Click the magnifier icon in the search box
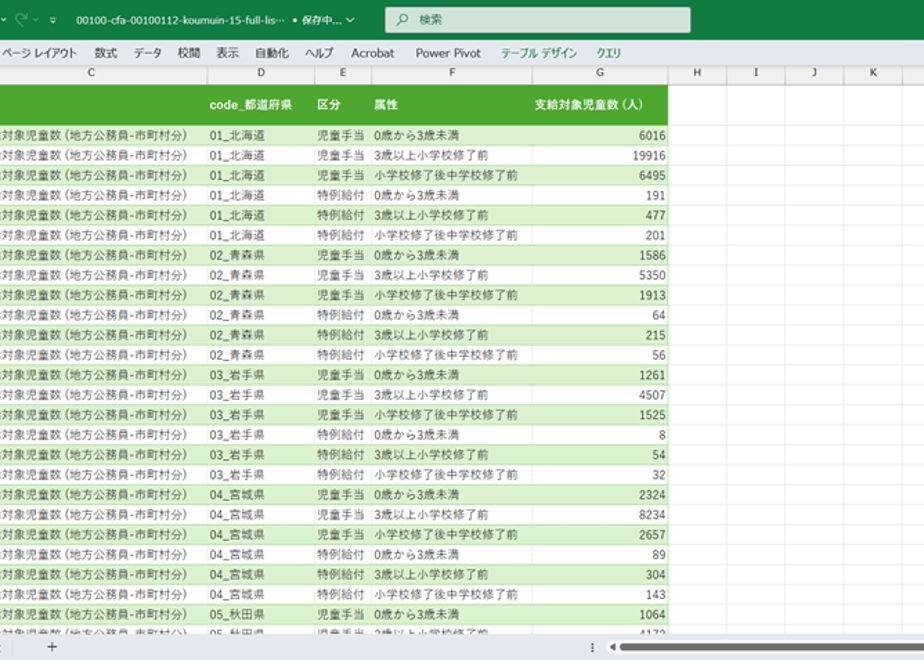The image size is (924, 660). (402, 20)
